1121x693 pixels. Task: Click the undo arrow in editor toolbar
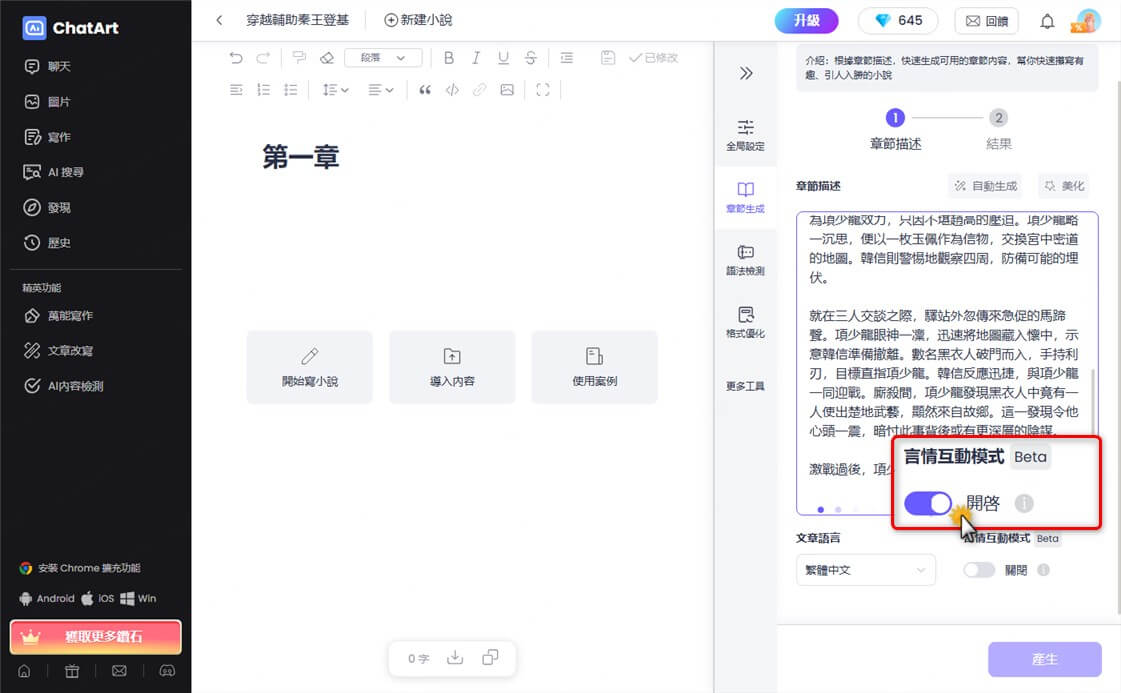coord(236,58)
